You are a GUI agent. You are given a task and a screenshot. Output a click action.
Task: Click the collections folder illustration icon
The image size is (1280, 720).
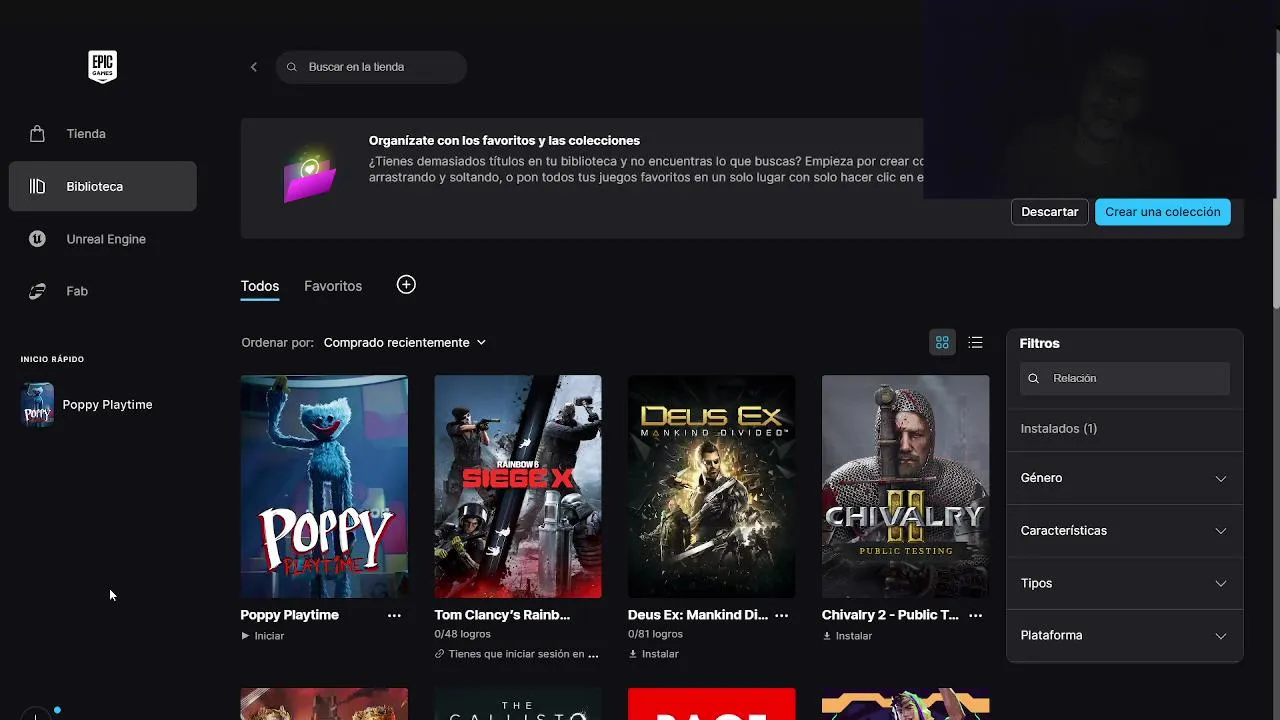pyautogui.click(x=310, y=176)
